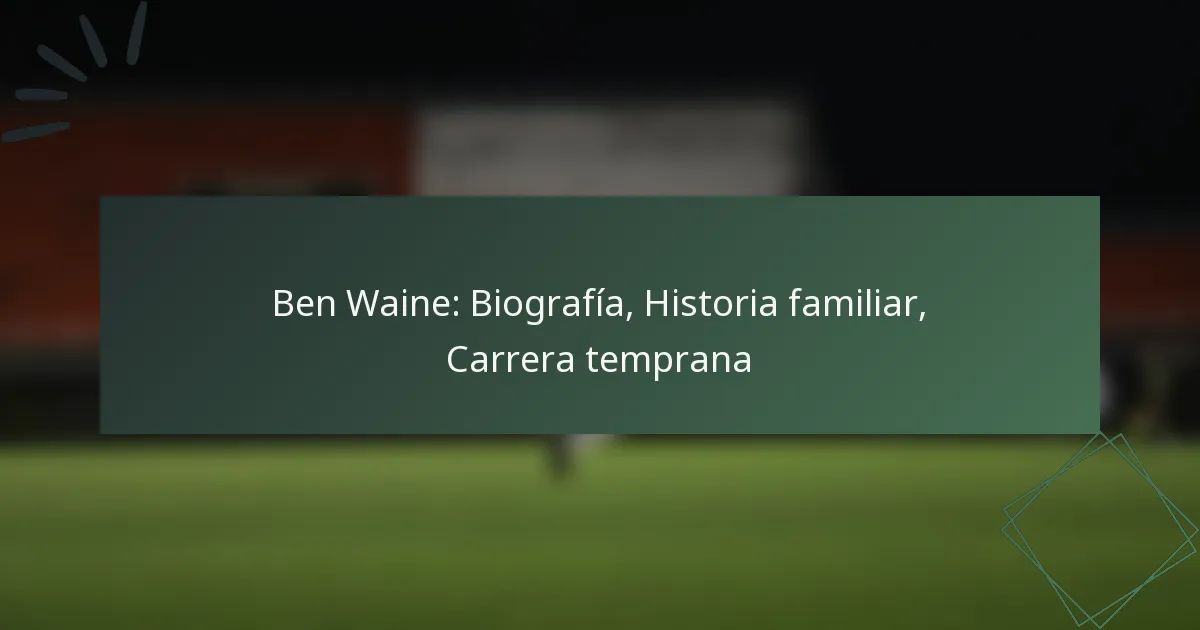The width and height of the screenshot is (1200, 630).
Task: Click the sunburst rays decoration icon
Action: (x=80, y=70)
